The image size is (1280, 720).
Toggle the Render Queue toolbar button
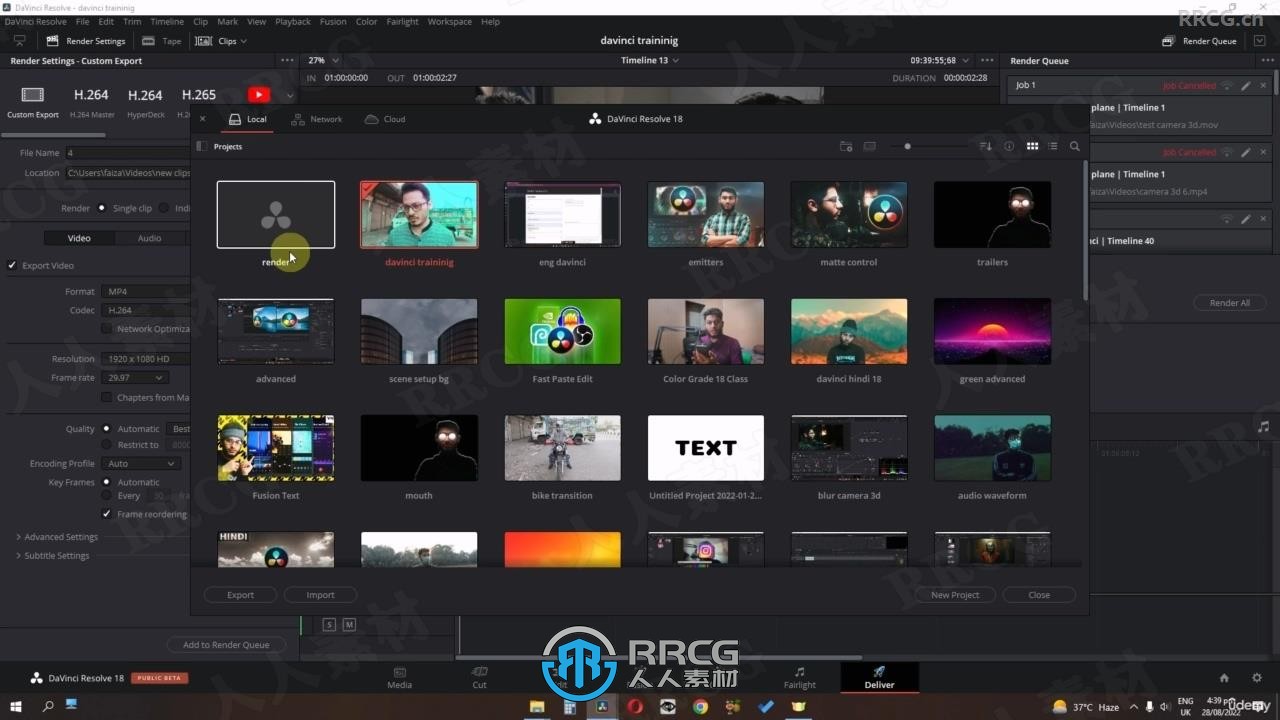click(x=1200, y=41)
